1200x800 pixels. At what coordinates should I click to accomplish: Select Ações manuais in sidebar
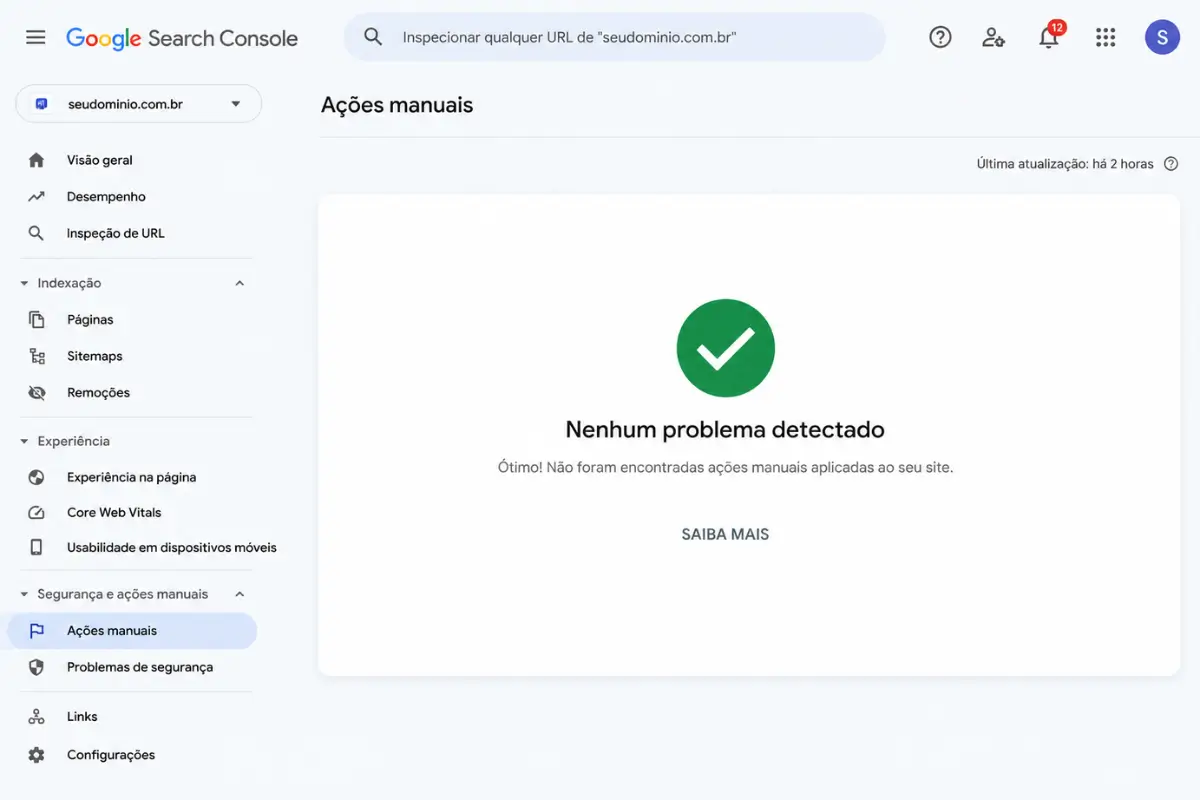point(132,631)
